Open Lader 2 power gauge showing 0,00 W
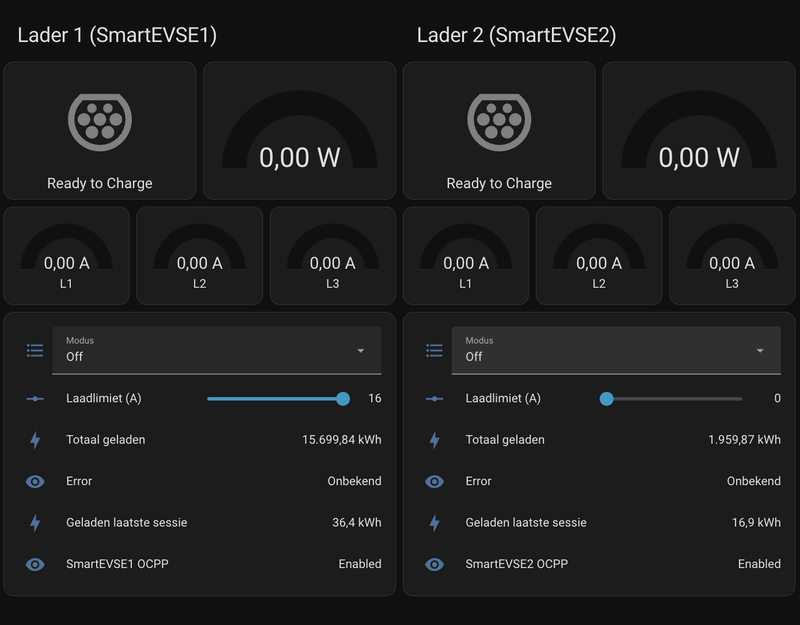The width and height of the screenshot is (800, 625). [x=699, y=131]
